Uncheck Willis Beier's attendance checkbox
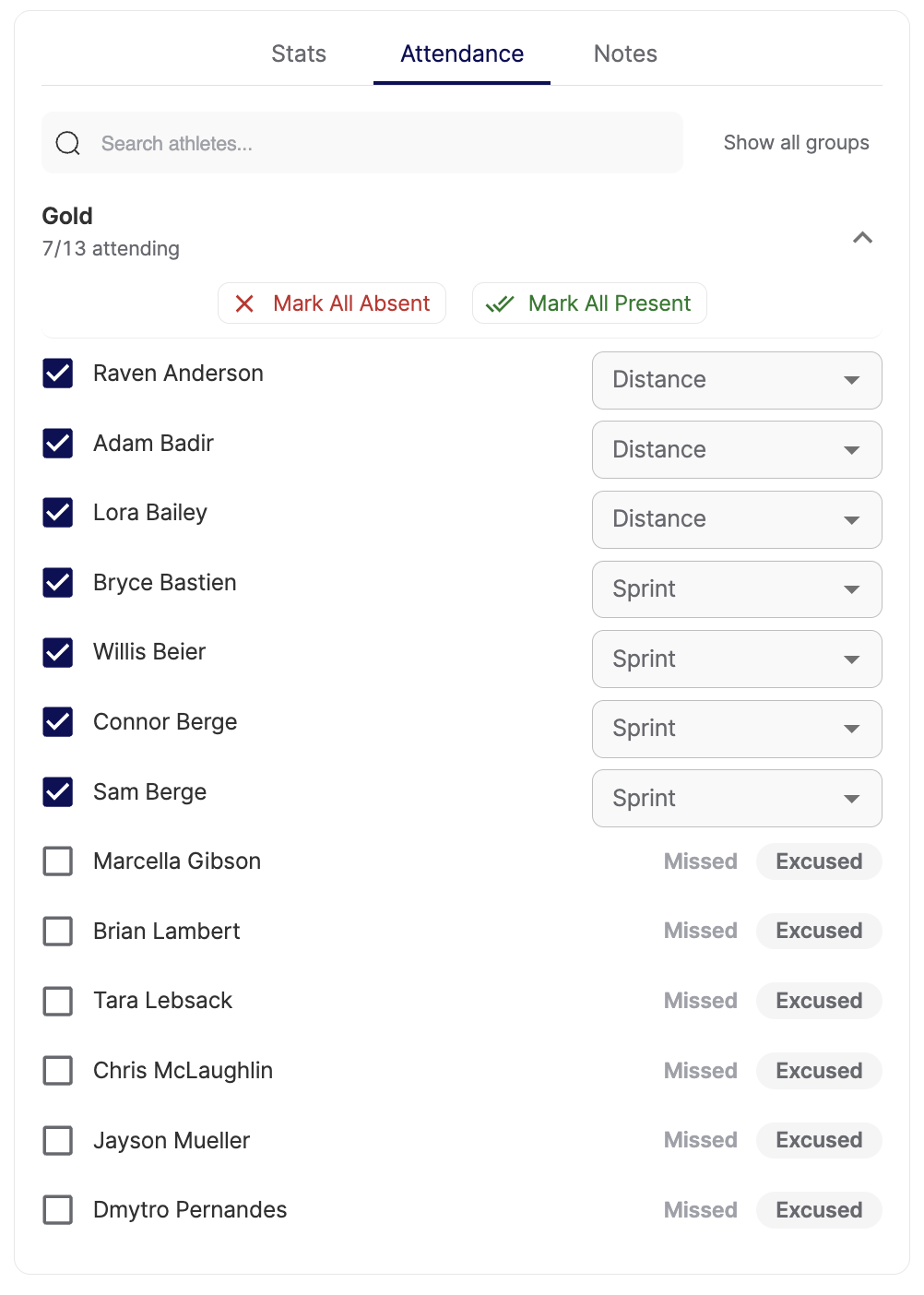924x1295 pixels. click(x=58, y=652)
